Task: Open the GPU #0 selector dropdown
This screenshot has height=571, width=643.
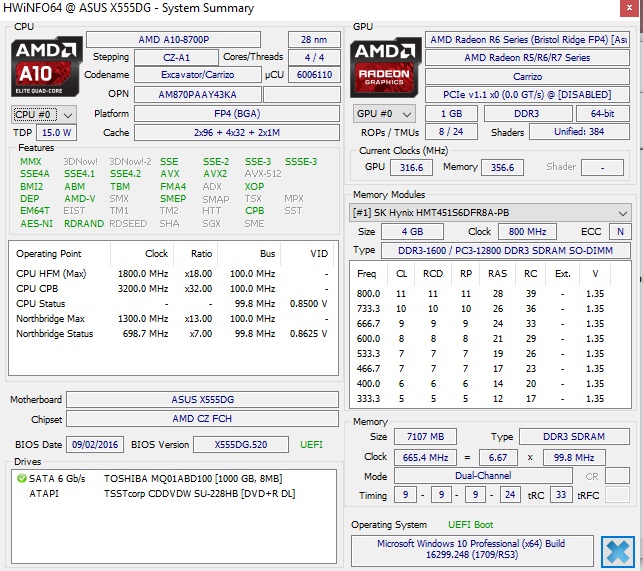Action: coord(384,114)
